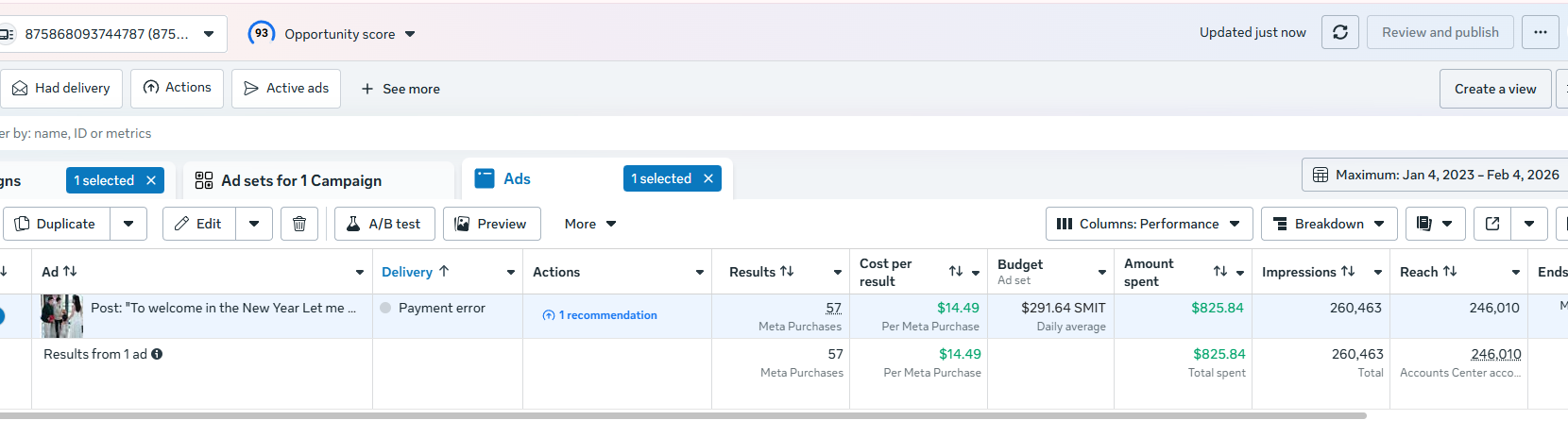Screen dimensions: 1568x437
Task: Click the A/B test button
Action: pyautogui.click(x=384, y=224)
